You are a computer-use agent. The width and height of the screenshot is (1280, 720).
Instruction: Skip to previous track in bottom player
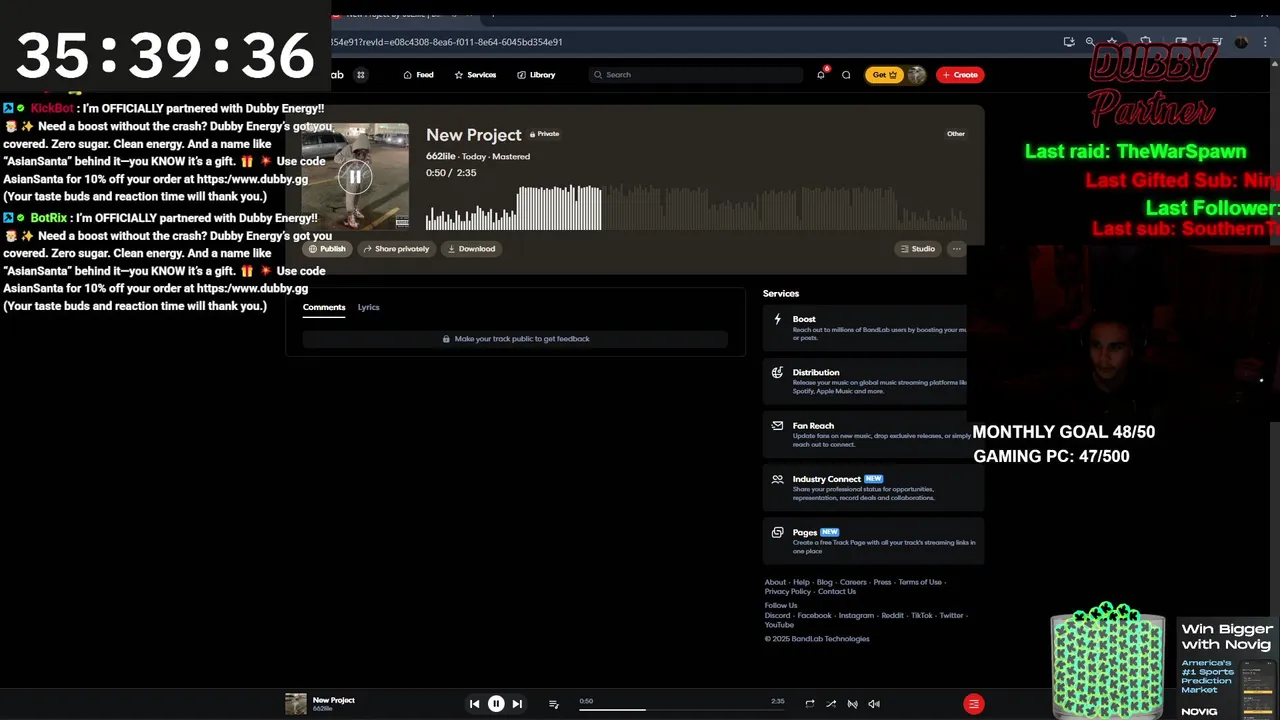click(474, 704)
